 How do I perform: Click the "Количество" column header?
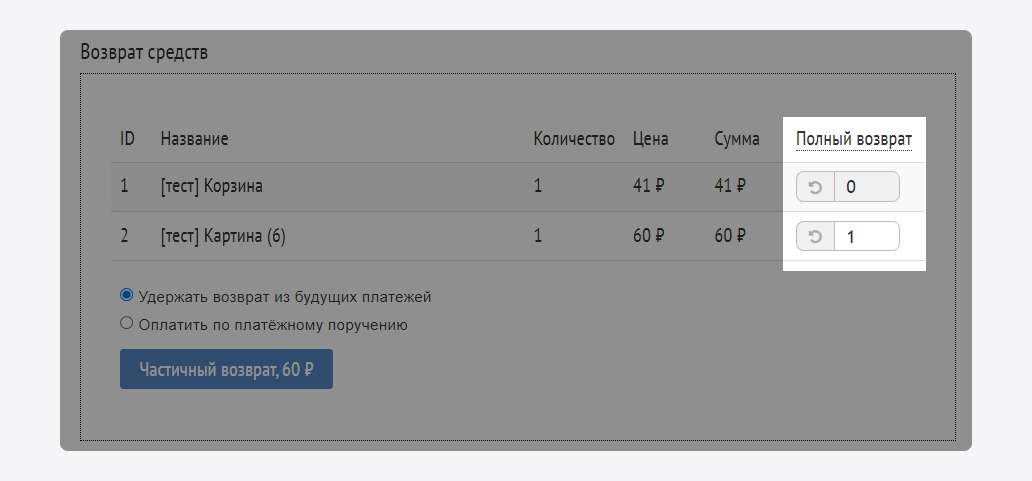tap(574, 139)
